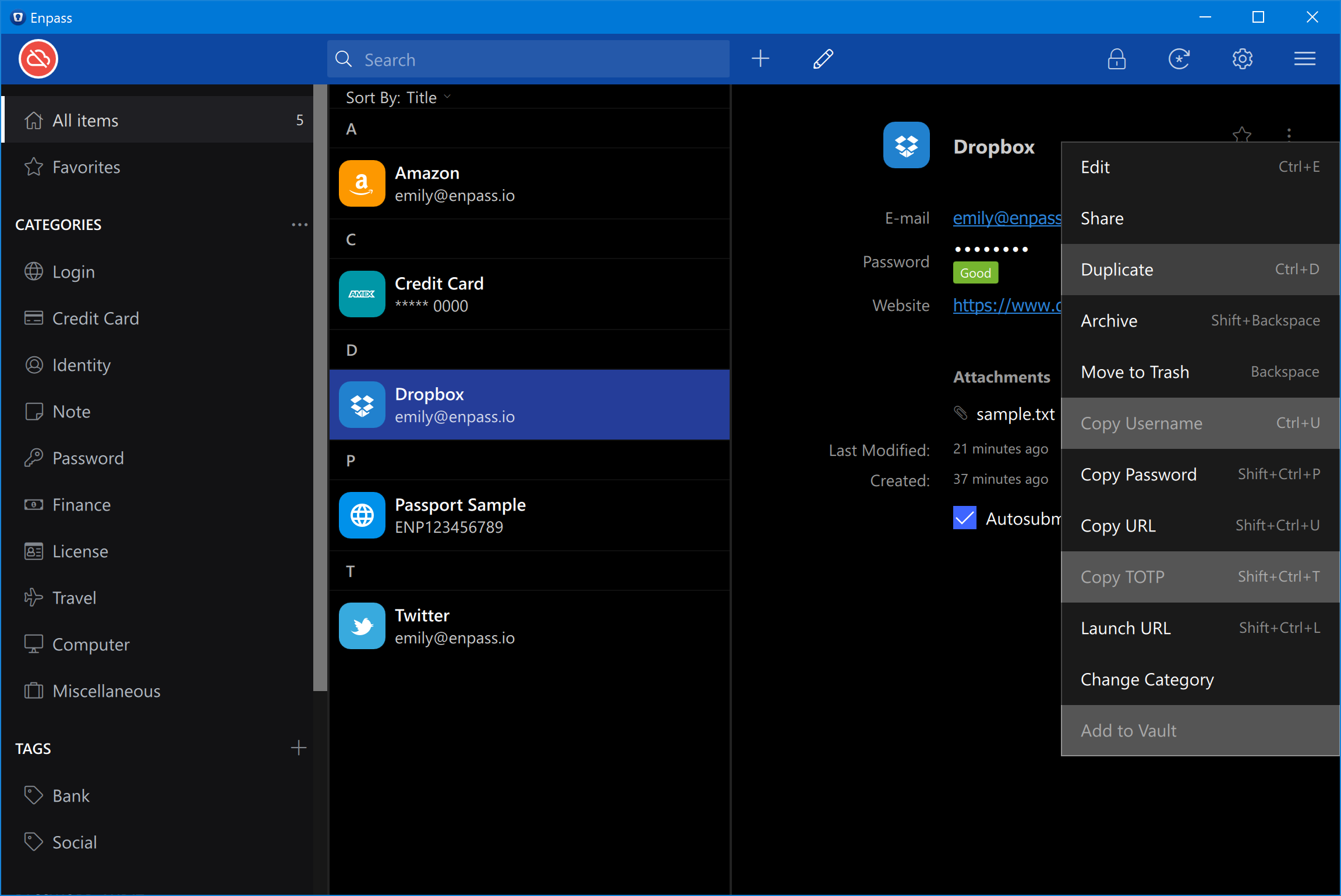Filter by the Bank tag
This screenshot has height=896, width=1341.
157,796
